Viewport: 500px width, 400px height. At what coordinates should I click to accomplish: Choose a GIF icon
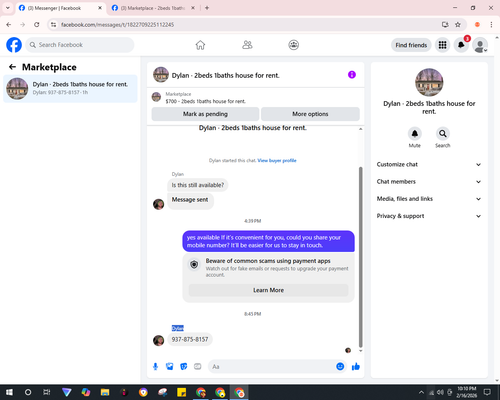[198, 367]
